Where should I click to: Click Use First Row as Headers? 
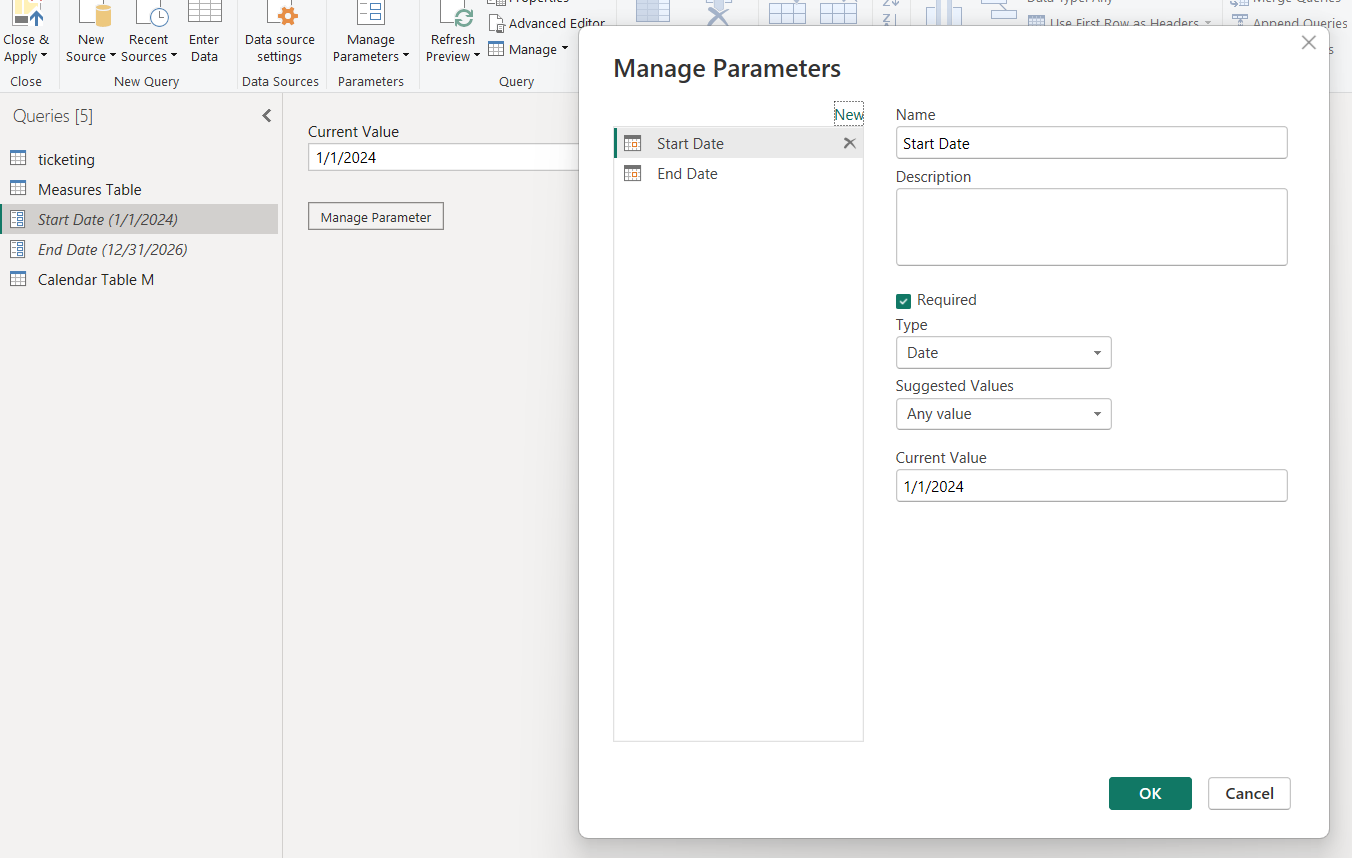point(1119,23)
